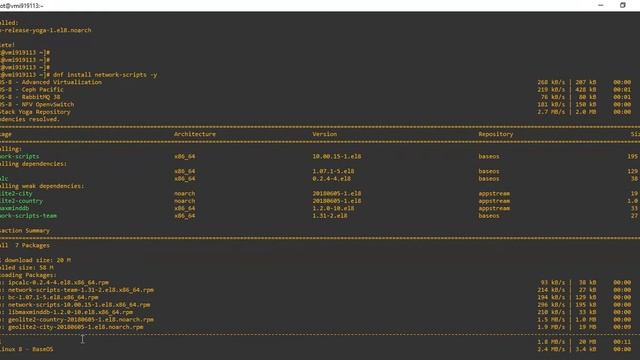Click the terminal window title text
The image size is (640, 360).
(22, 6)
